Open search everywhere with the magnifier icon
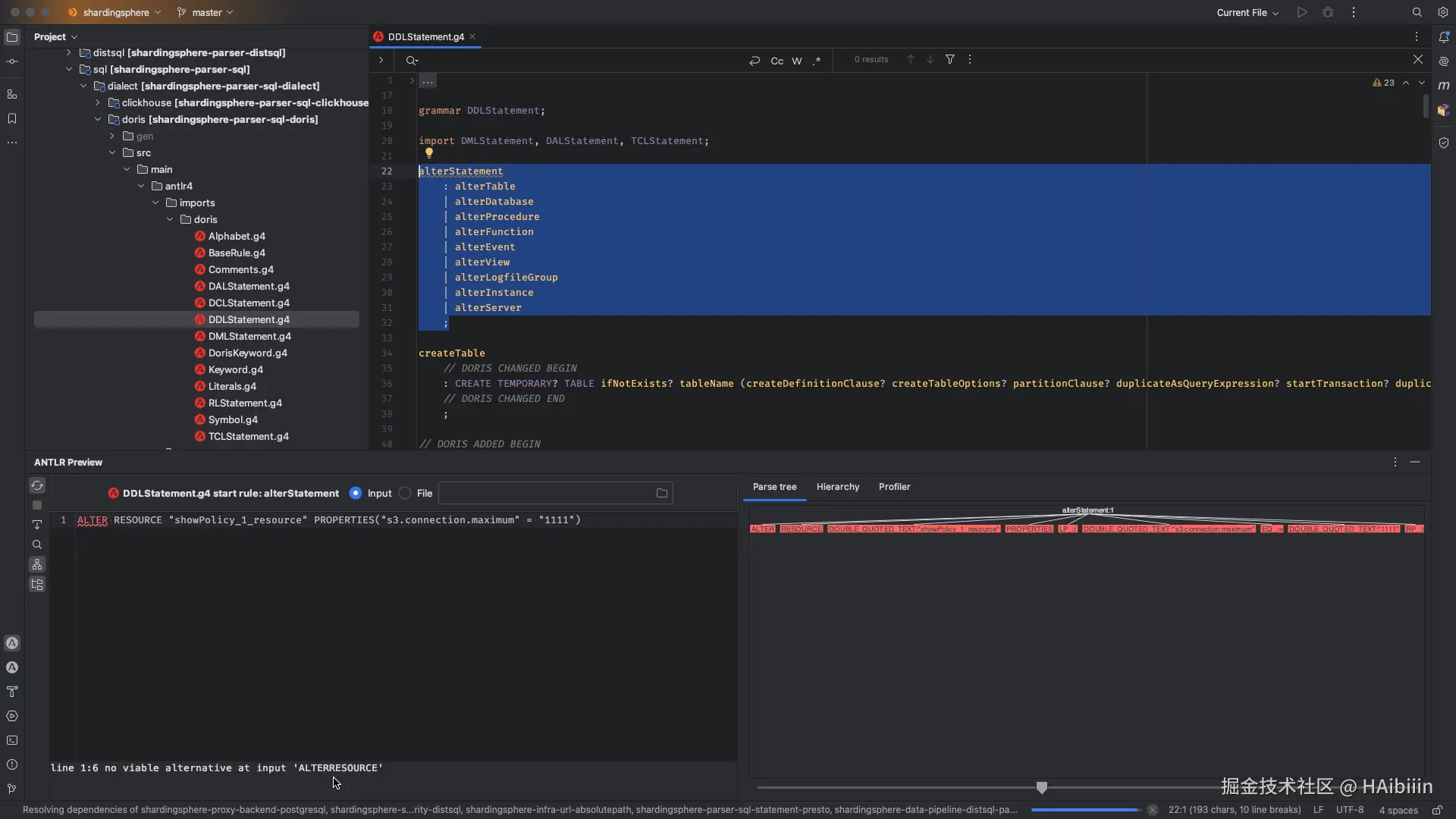 click(1415, 12)
